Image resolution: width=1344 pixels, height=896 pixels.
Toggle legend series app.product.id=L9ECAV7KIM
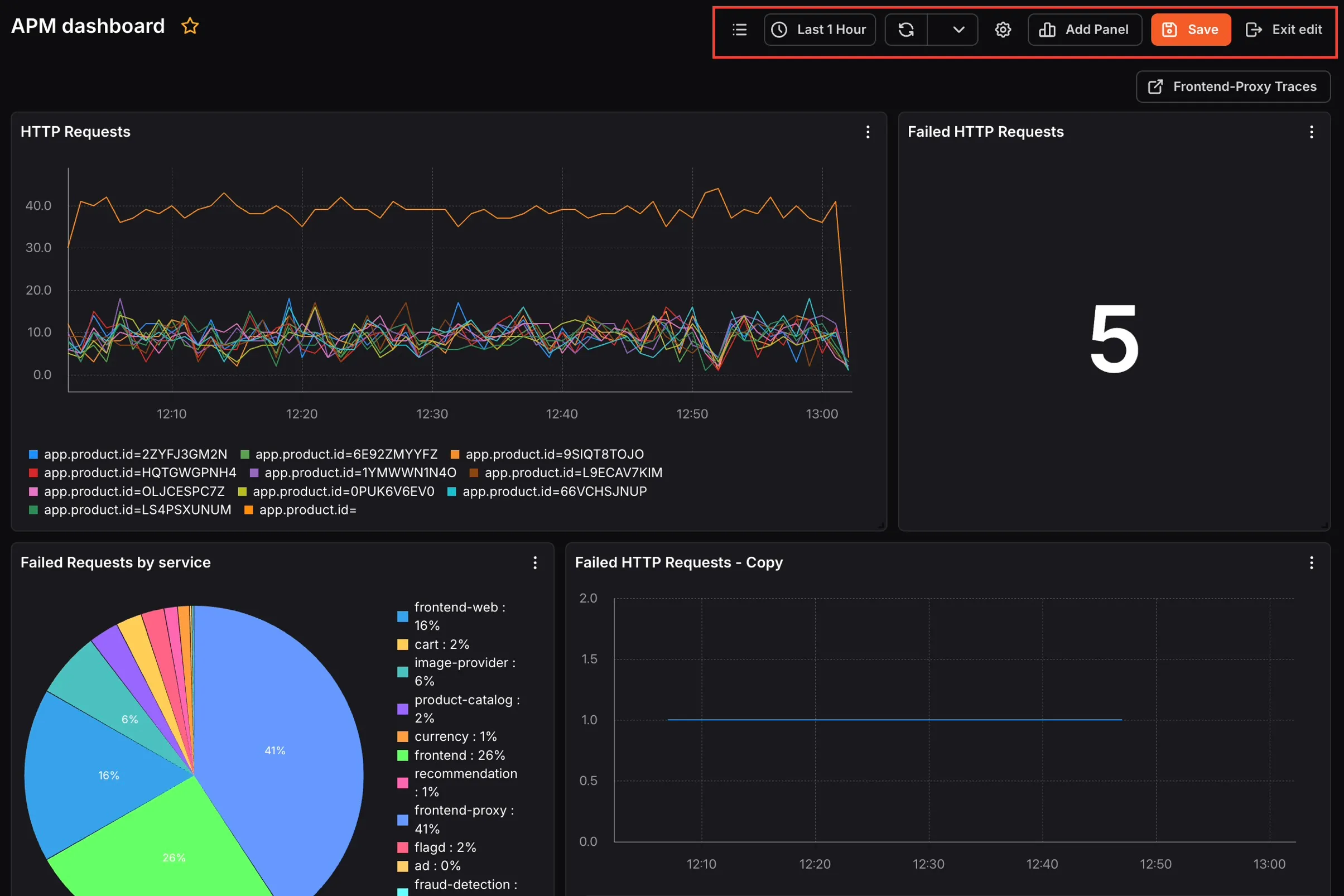(x=566, y=473)
